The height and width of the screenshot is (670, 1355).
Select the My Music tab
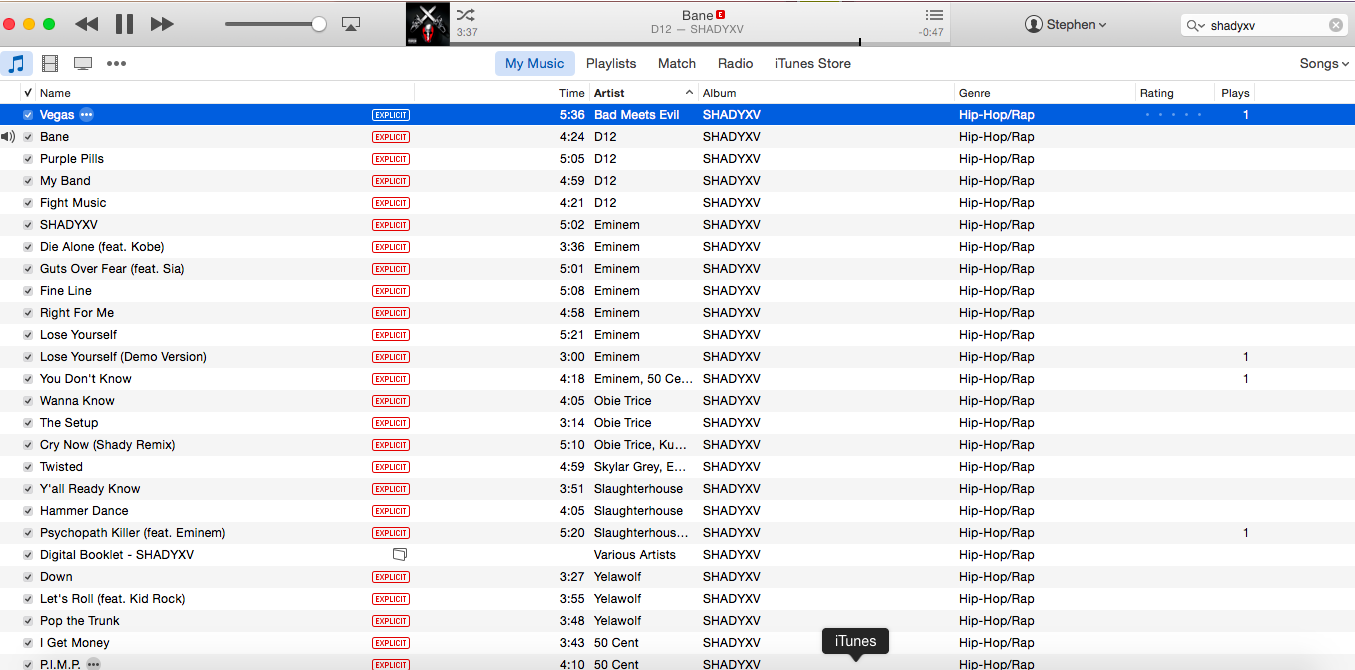coord(534,63)
